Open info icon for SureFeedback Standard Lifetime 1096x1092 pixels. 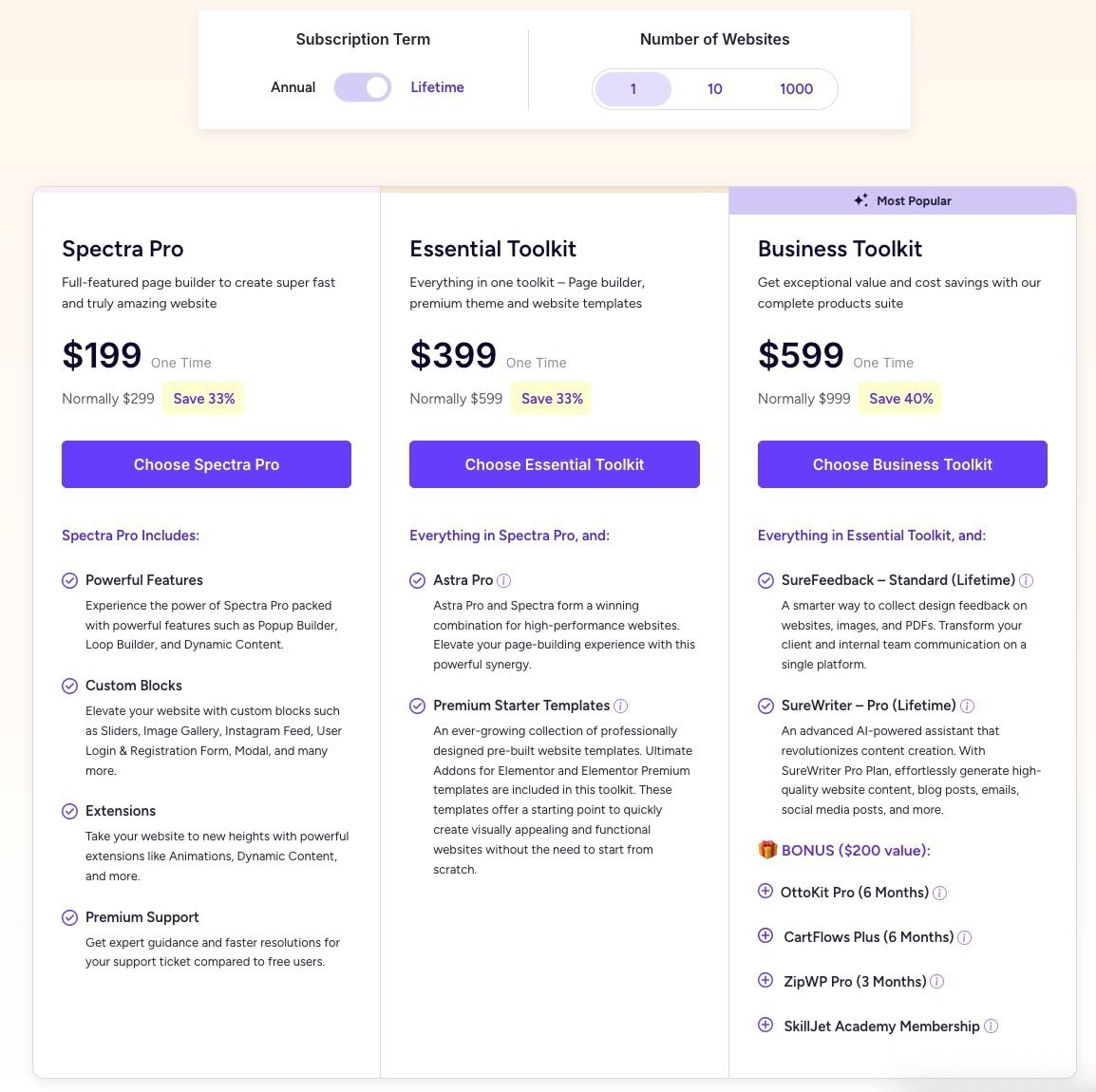[1026, 580]
